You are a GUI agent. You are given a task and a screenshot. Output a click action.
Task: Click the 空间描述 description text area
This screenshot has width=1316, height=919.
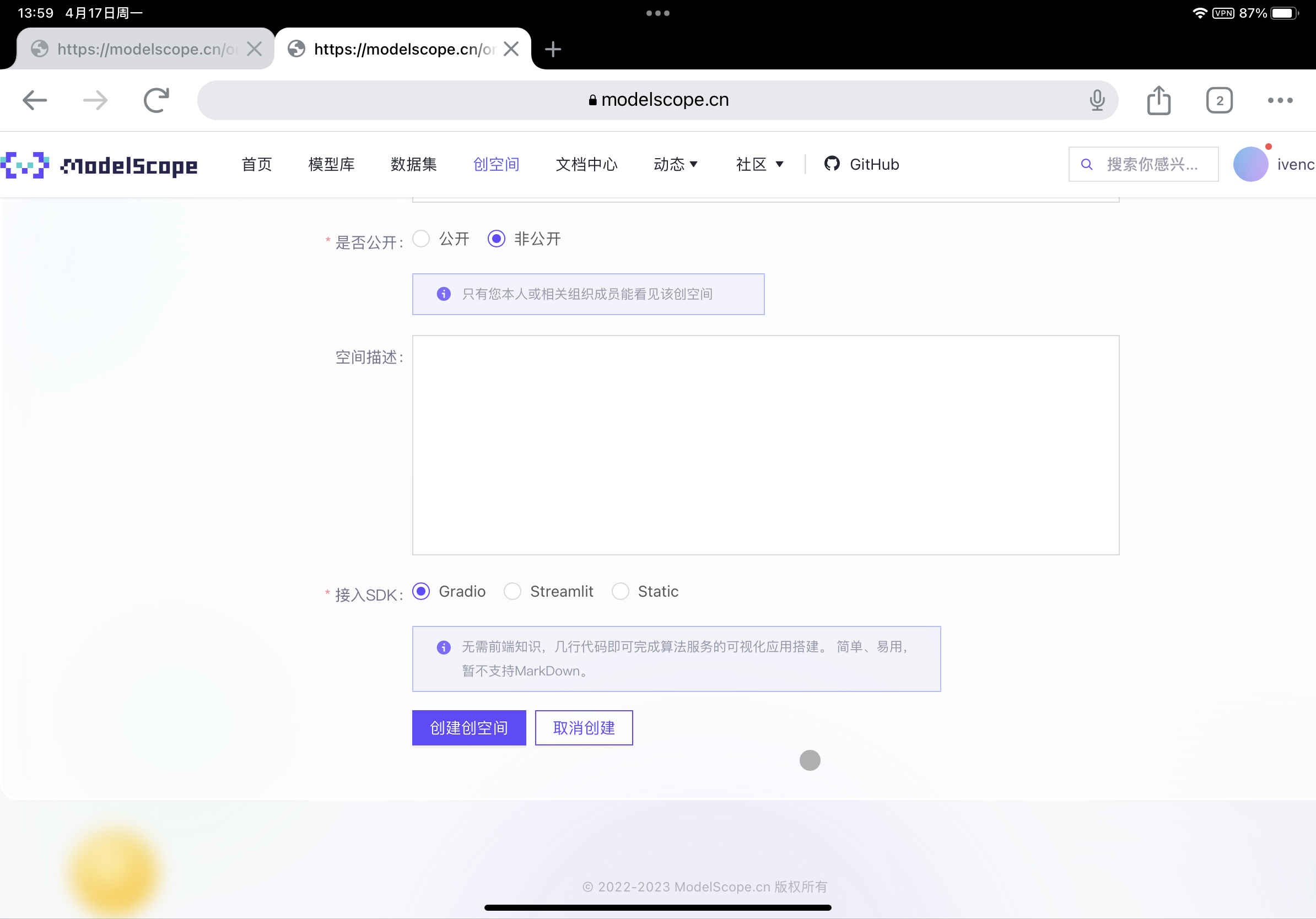[x=765, y=444]
